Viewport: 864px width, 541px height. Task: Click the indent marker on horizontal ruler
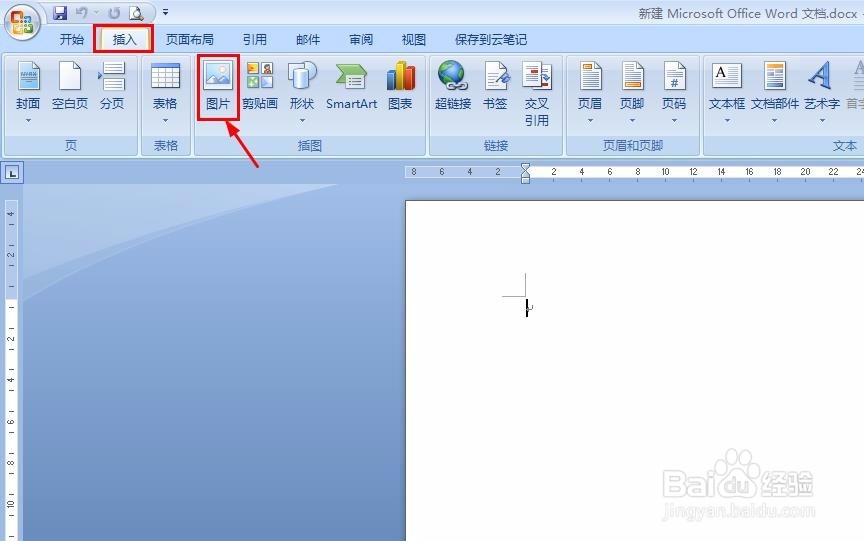click(525, 173)
